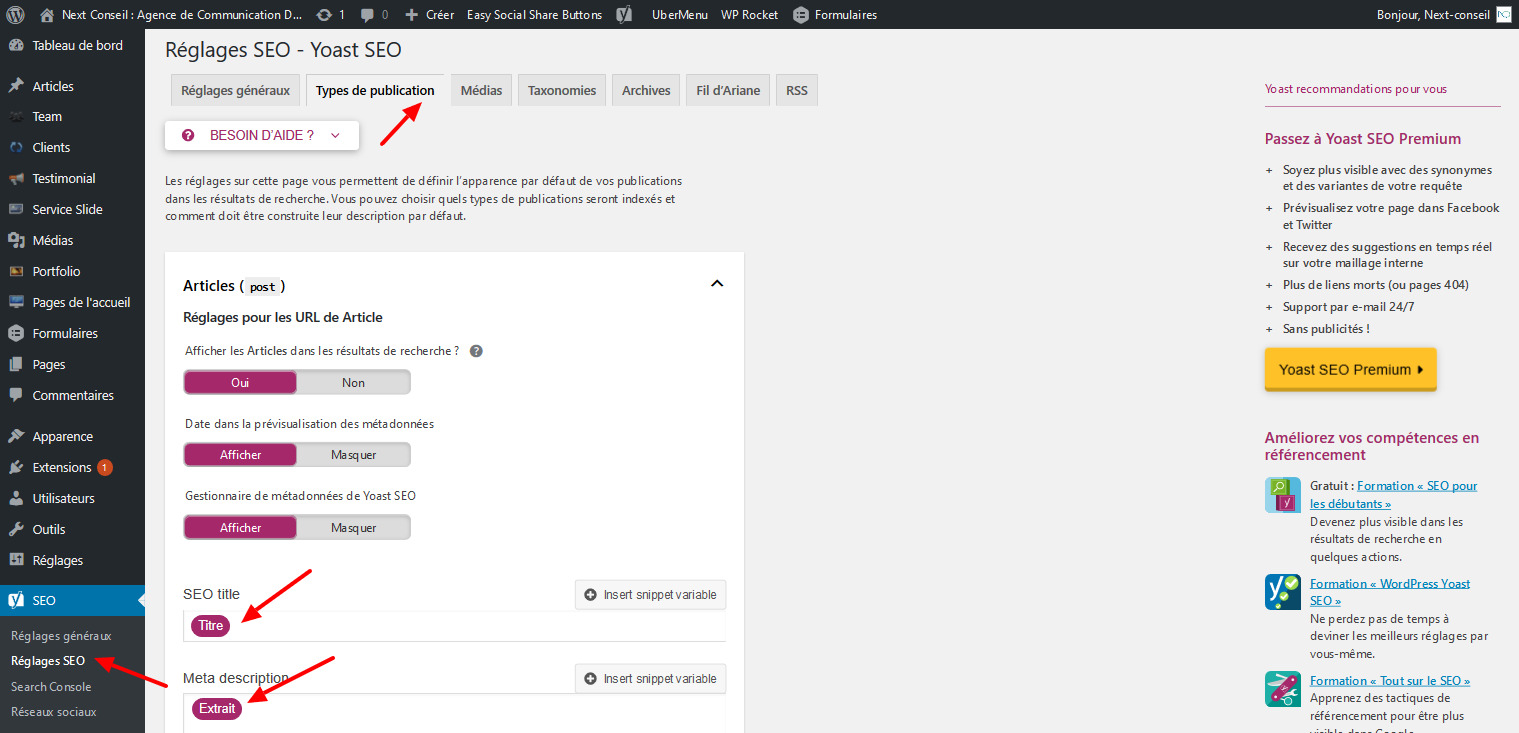Switch to Réglages généraux tab
The image size is (1519, 733).
click(x=235, y=90)
